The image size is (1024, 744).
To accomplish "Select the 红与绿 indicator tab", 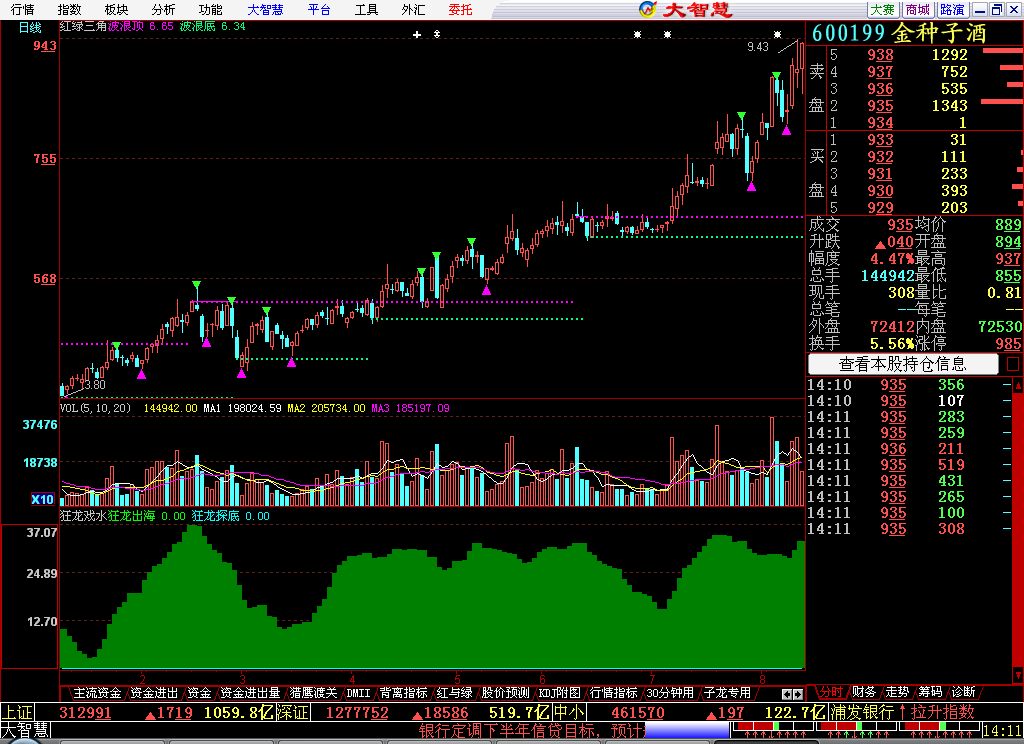I will (x=454, y=693).
